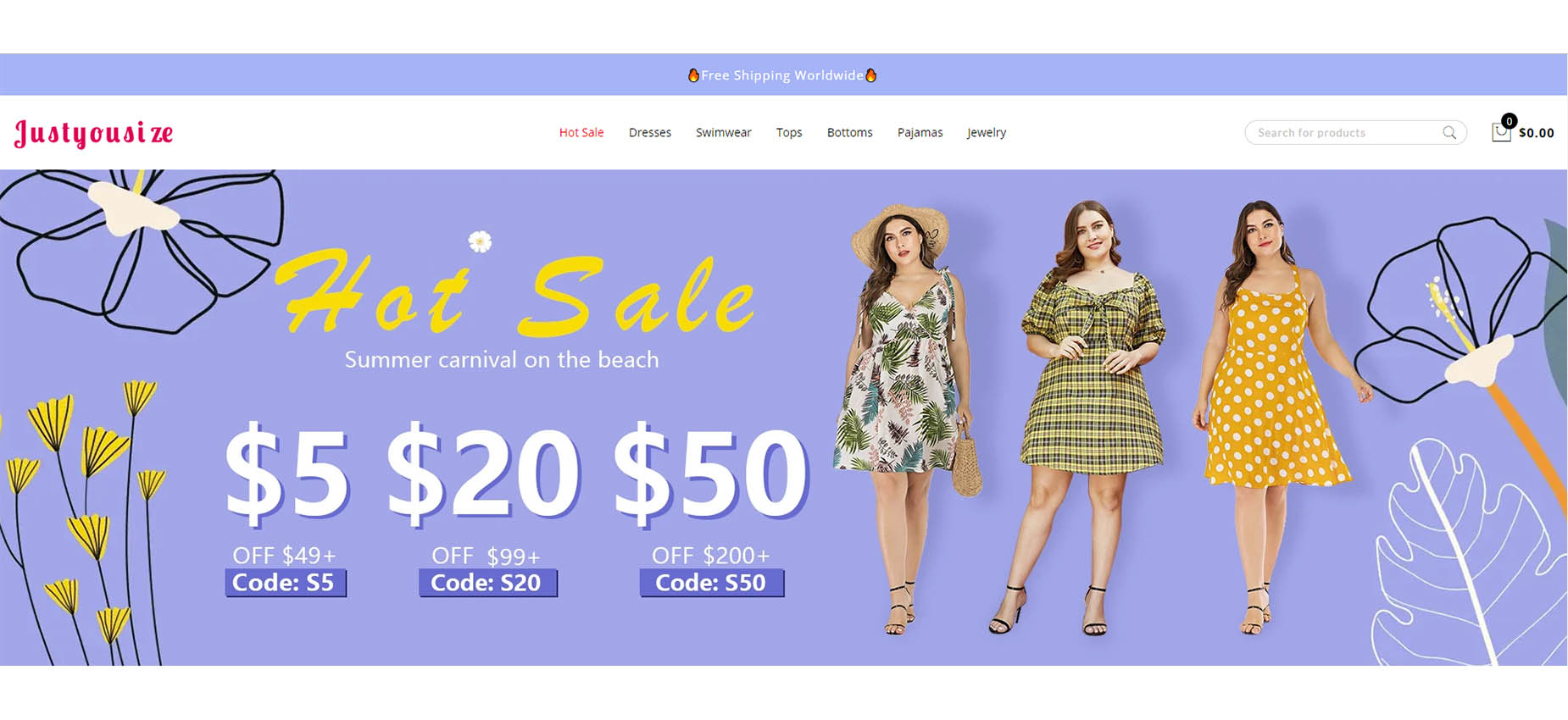Open the Hot Sale menu item
This screenshot has width=1568, height=720.
click(581, 132)
